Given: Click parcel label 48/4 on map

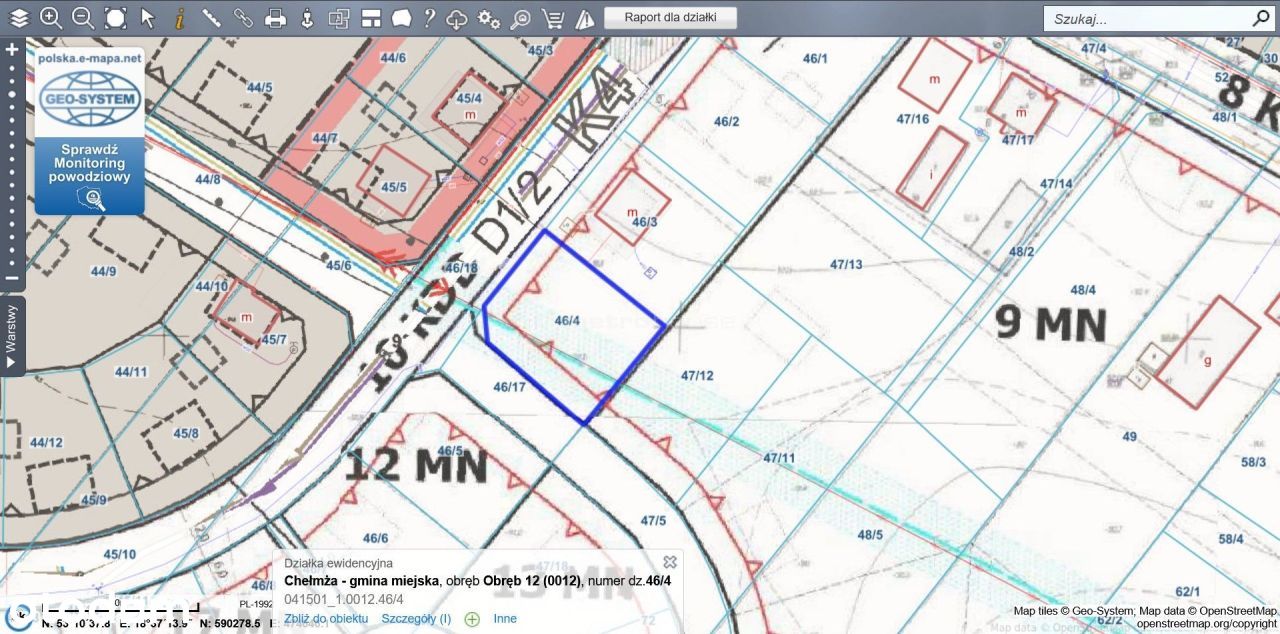Looking at the screenshot, I should pyautogui.click(x=1083, y=290).
